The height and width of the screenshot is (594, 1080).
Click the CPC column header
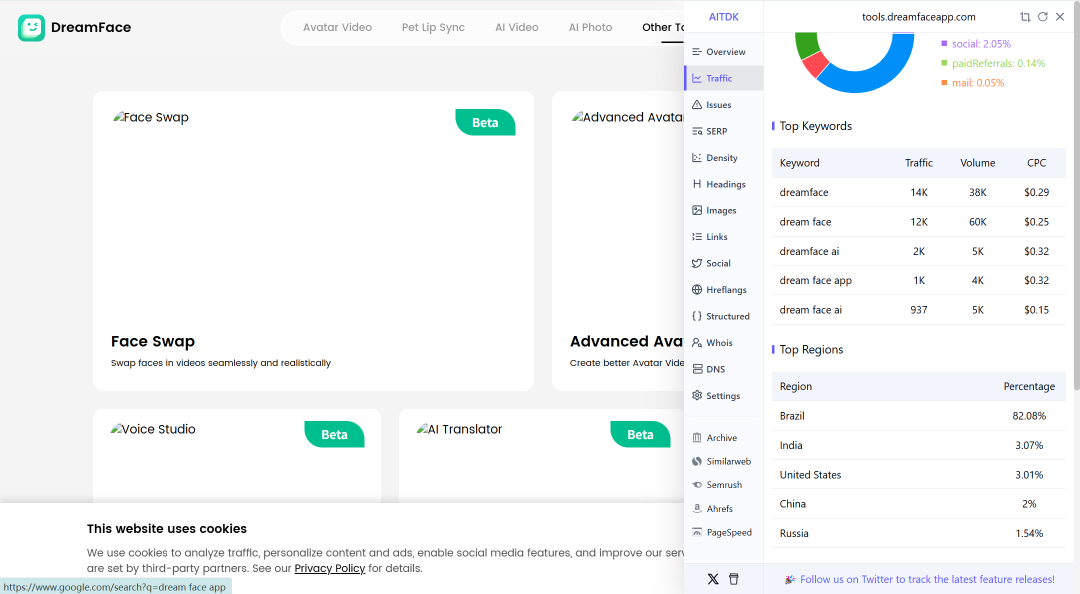(1037, 163)
